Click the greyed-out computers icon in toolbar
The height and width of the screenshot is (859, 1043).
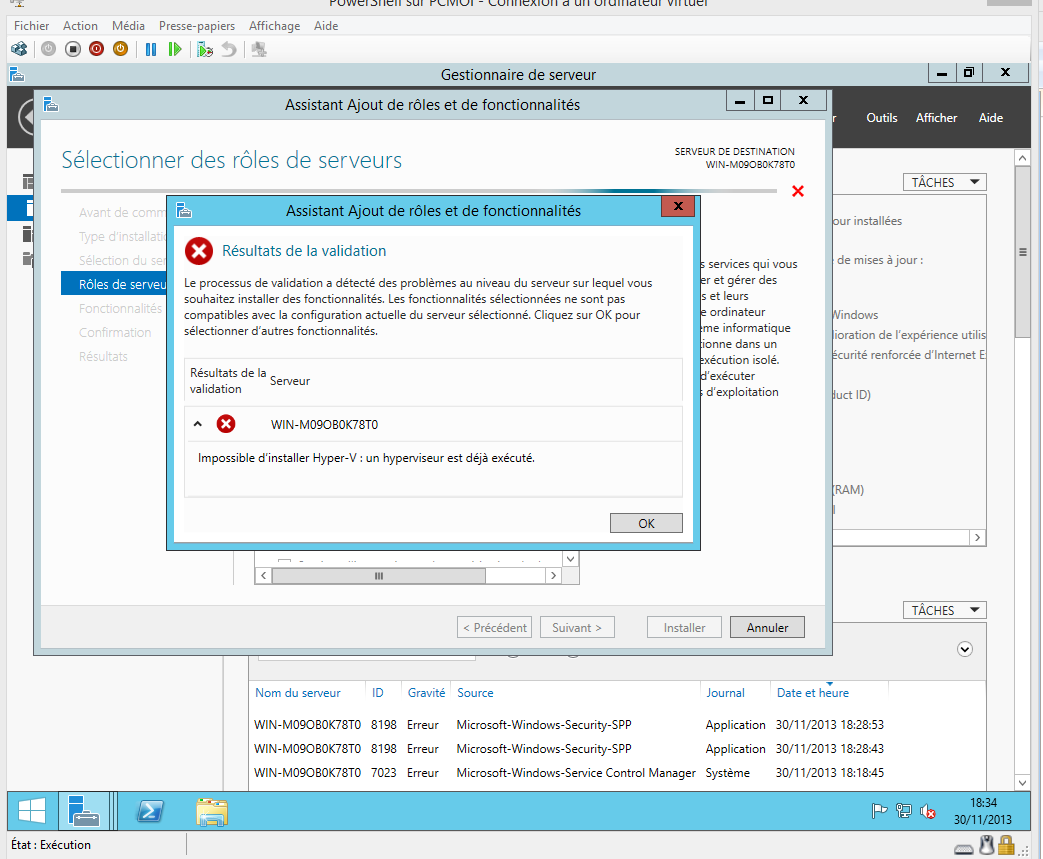click(x=259, y=49)
